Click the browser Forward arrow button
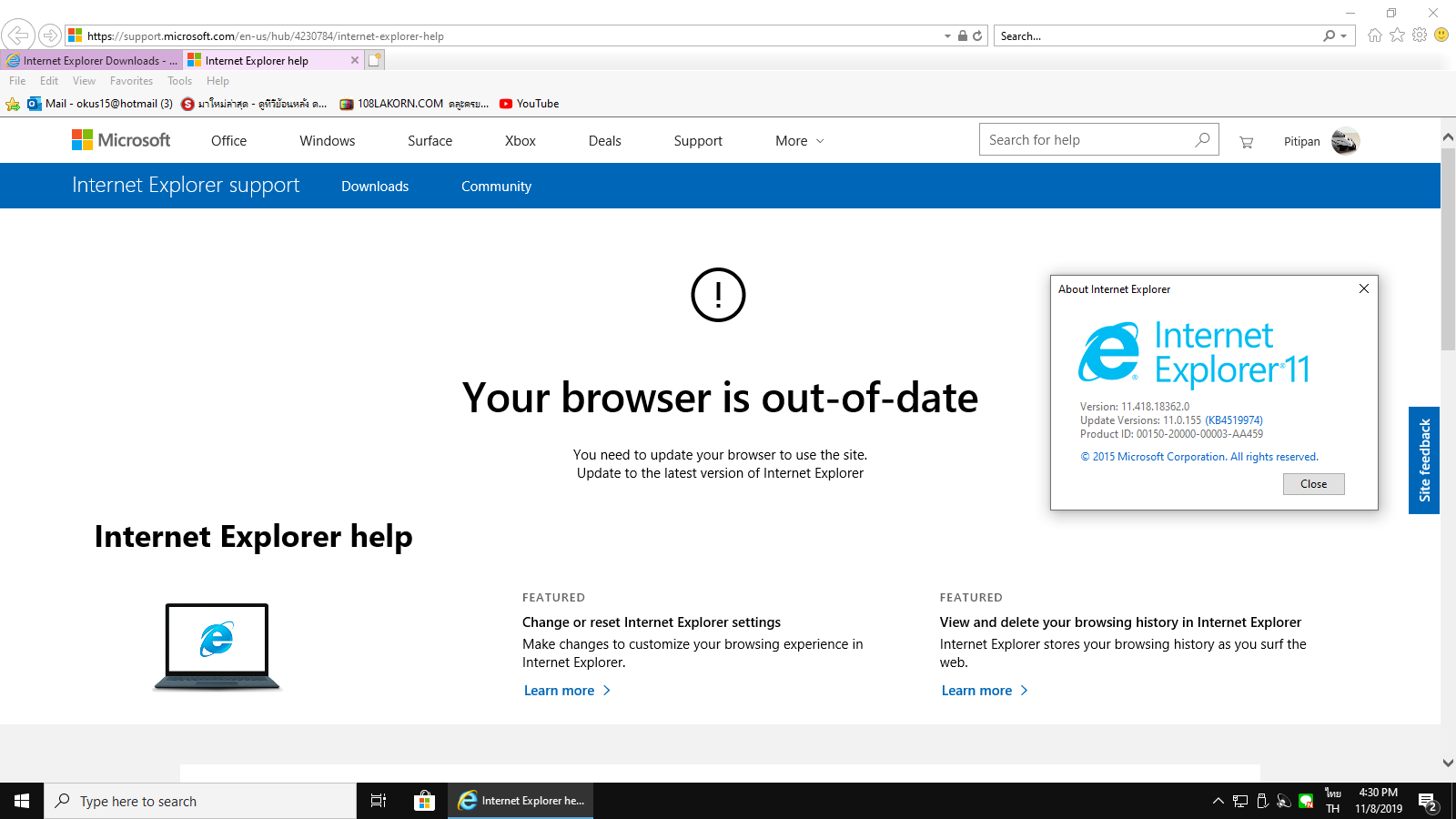Image resolution: width=1456 pixels, height=819 pixels. click(x=50, y=35)
